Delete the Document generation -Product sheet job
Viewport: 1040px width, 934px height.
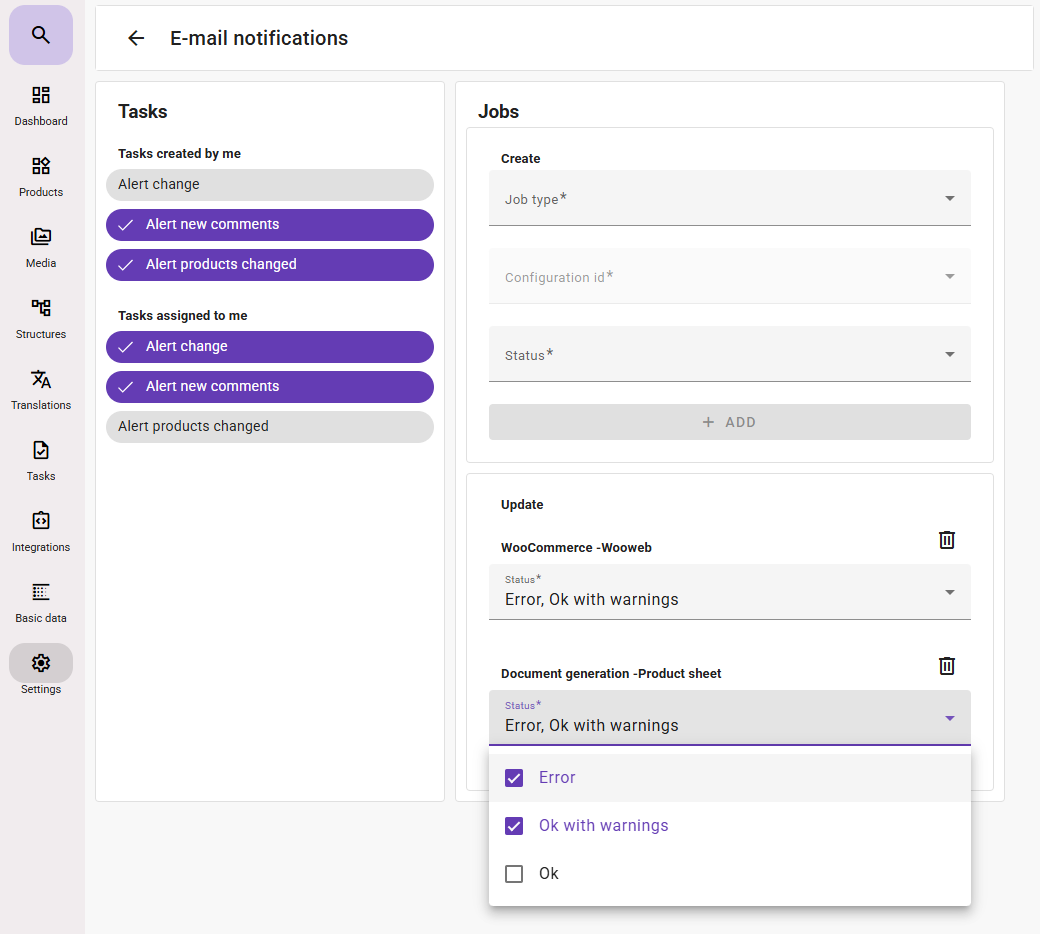point(946,666)
